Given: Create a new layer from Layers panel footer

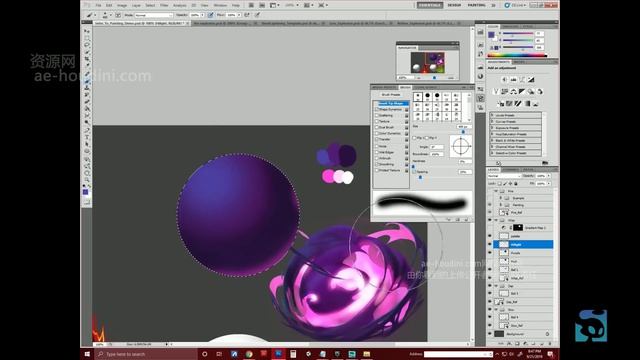Looking at the screenshot, I should coord(541,344).
